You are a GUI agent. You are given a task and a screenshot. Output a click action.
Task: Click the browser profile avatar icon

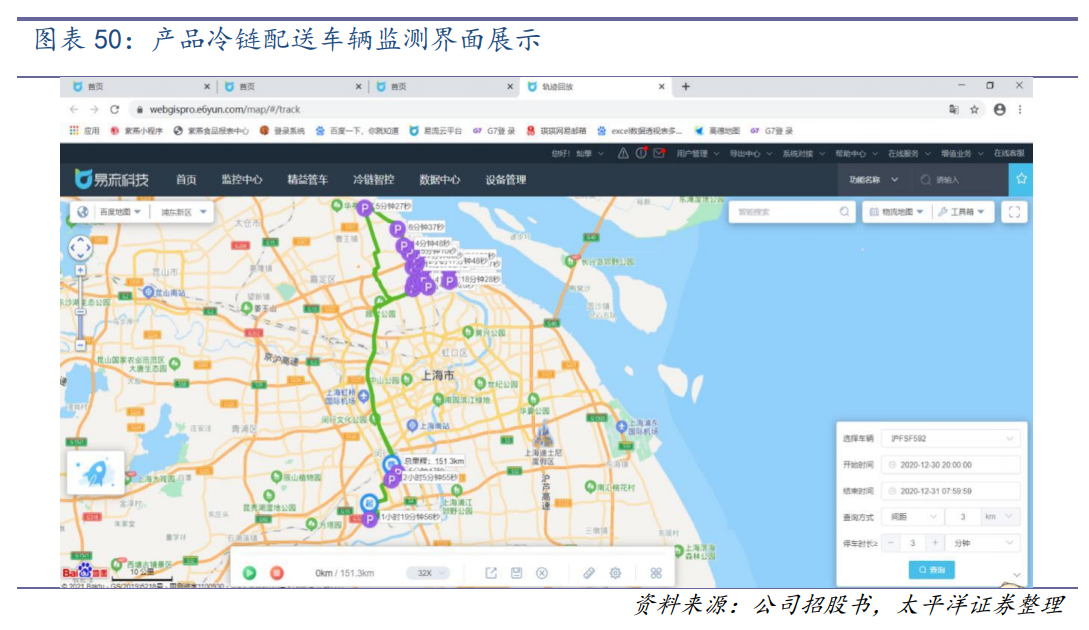[999, 110]
